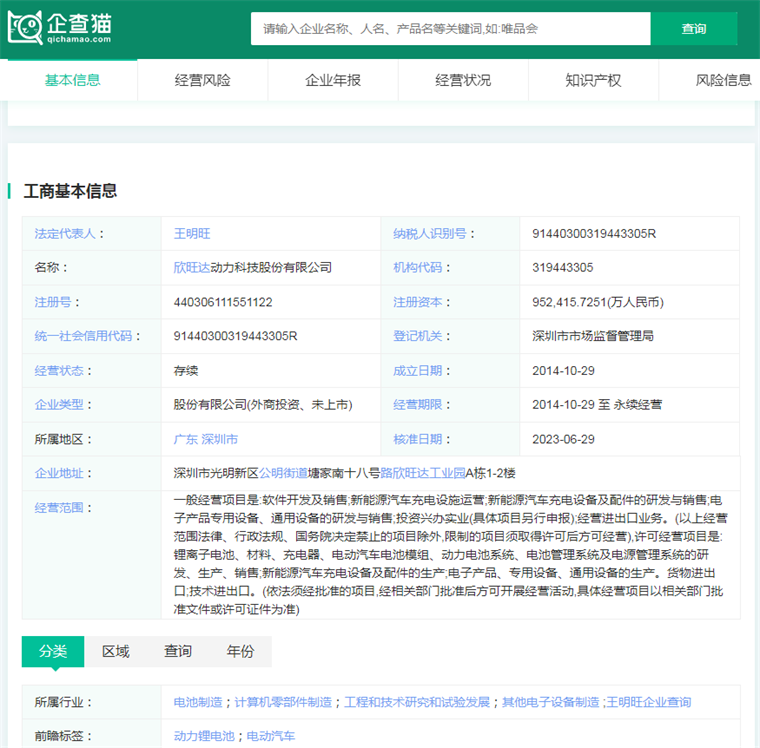Click the 机构代码 label link

pyautogui.click(x=417, y=268)
